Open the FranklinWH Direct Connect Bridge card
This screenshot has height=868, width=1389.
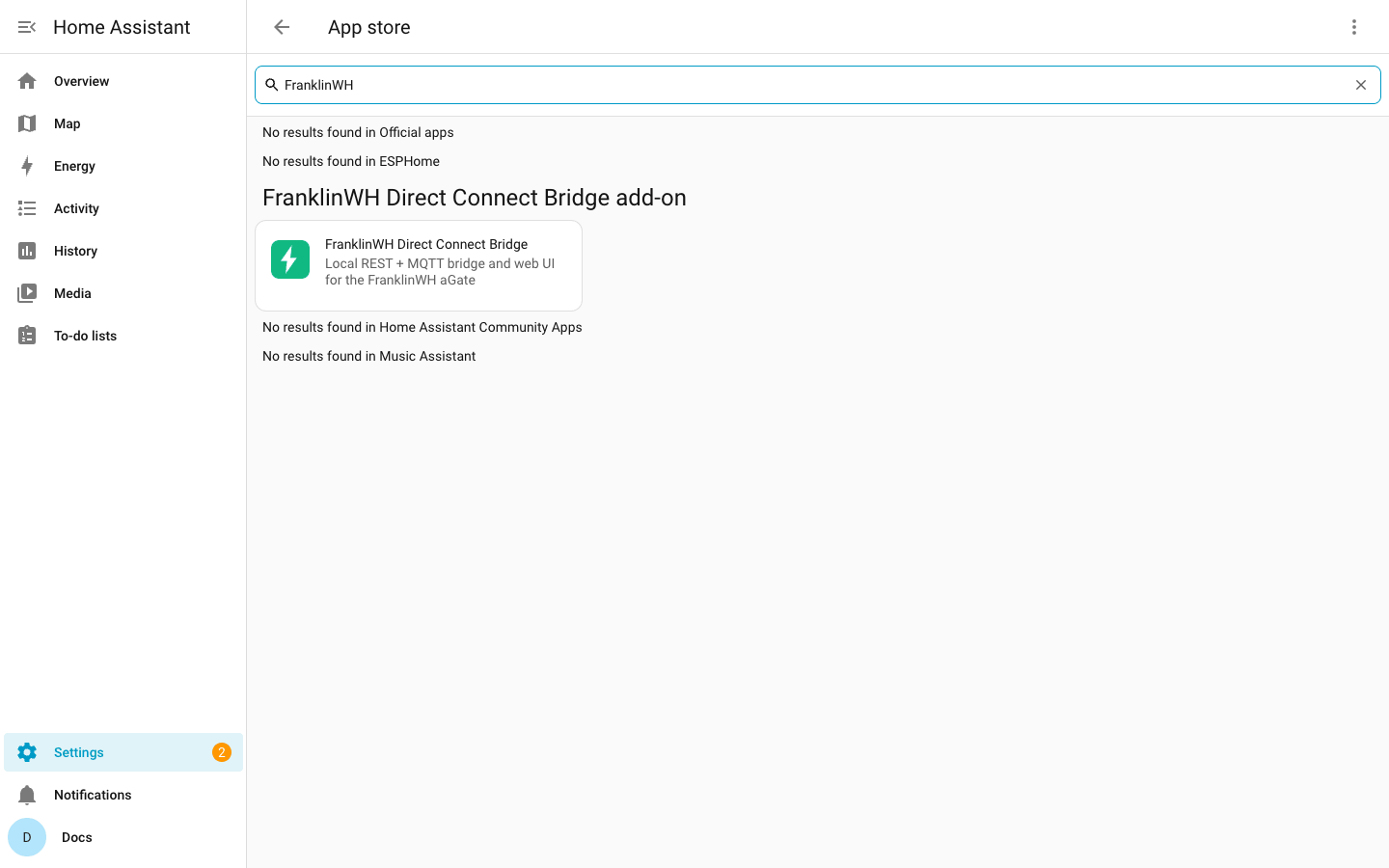tap(419, 265)
